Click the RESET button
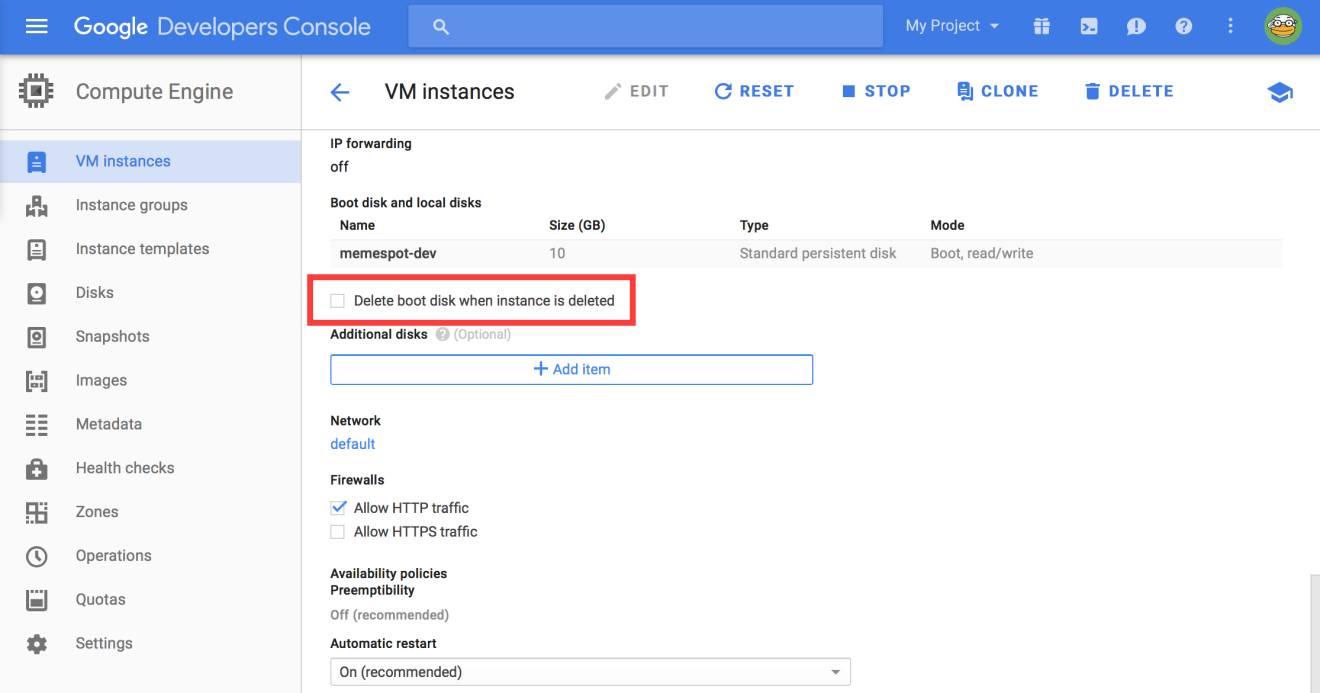 754,91
